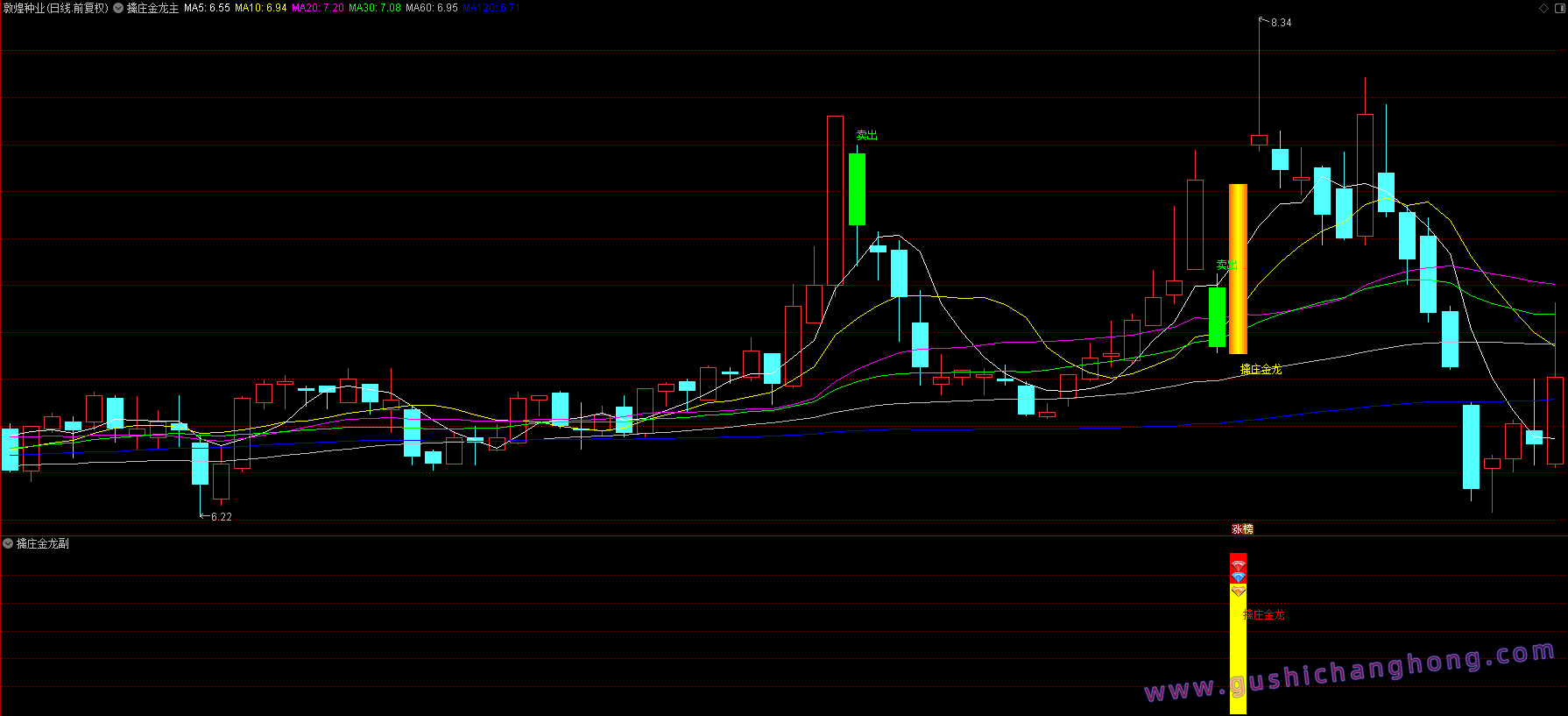Click the rounded panel icon at top right
1568x716 pixels.
point(1558,8)
